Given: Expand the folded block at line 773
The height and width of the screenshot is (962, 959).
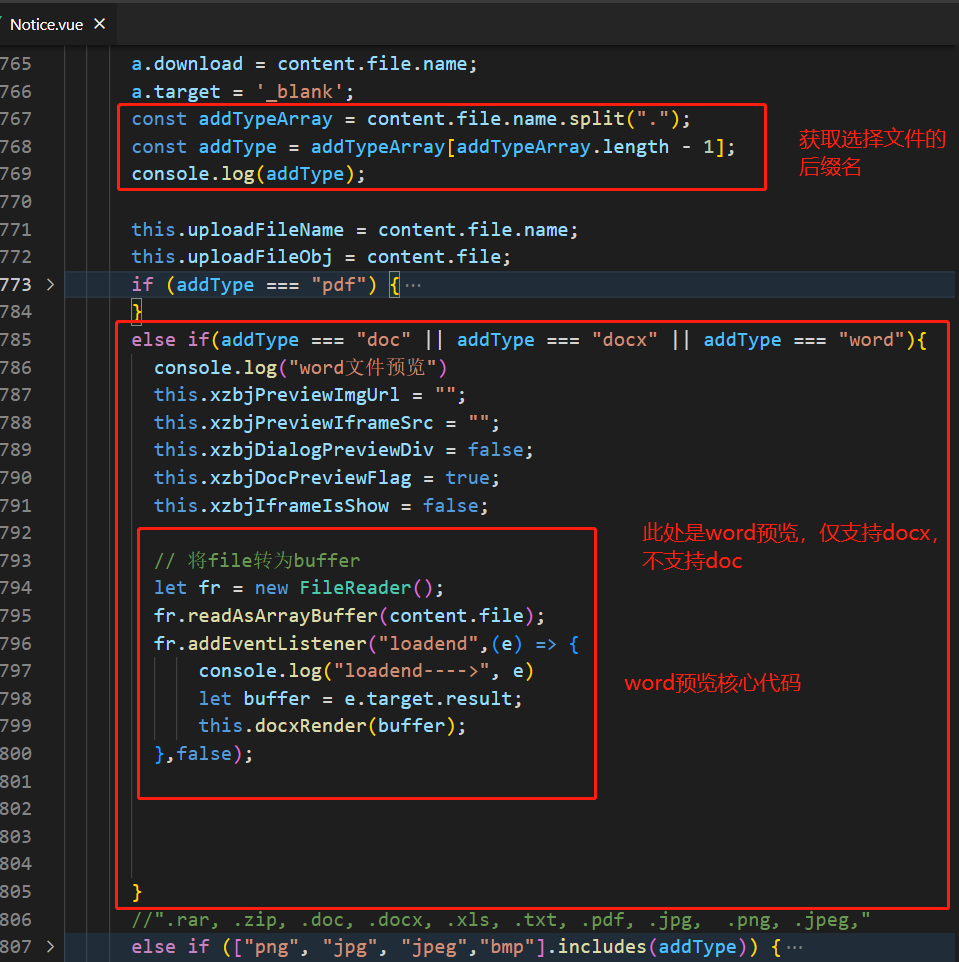Looking at the screenshot, I should point(50,285).
